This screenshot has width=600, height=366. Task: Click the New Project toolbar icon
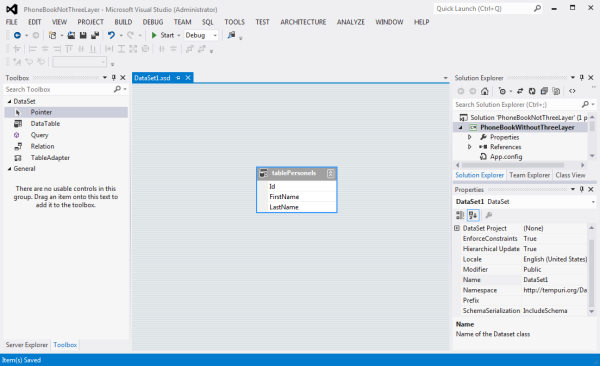click(52, 35)
